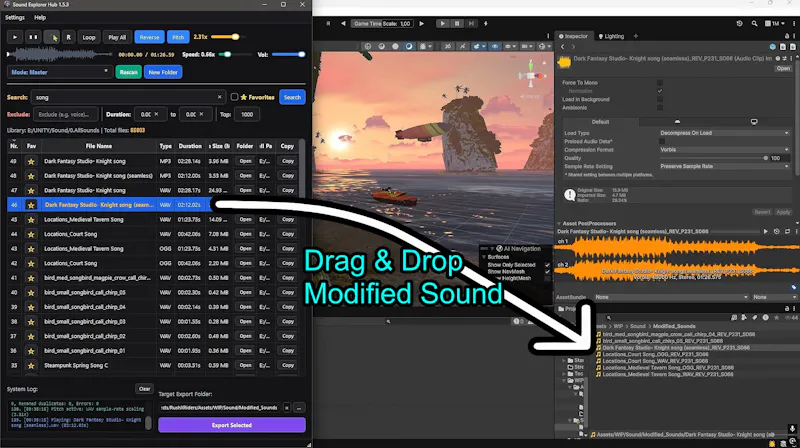The height and width of the screenshot is (448, 800).
Task: Pause playback in Sound Explorer Hub
Action: 33,37
